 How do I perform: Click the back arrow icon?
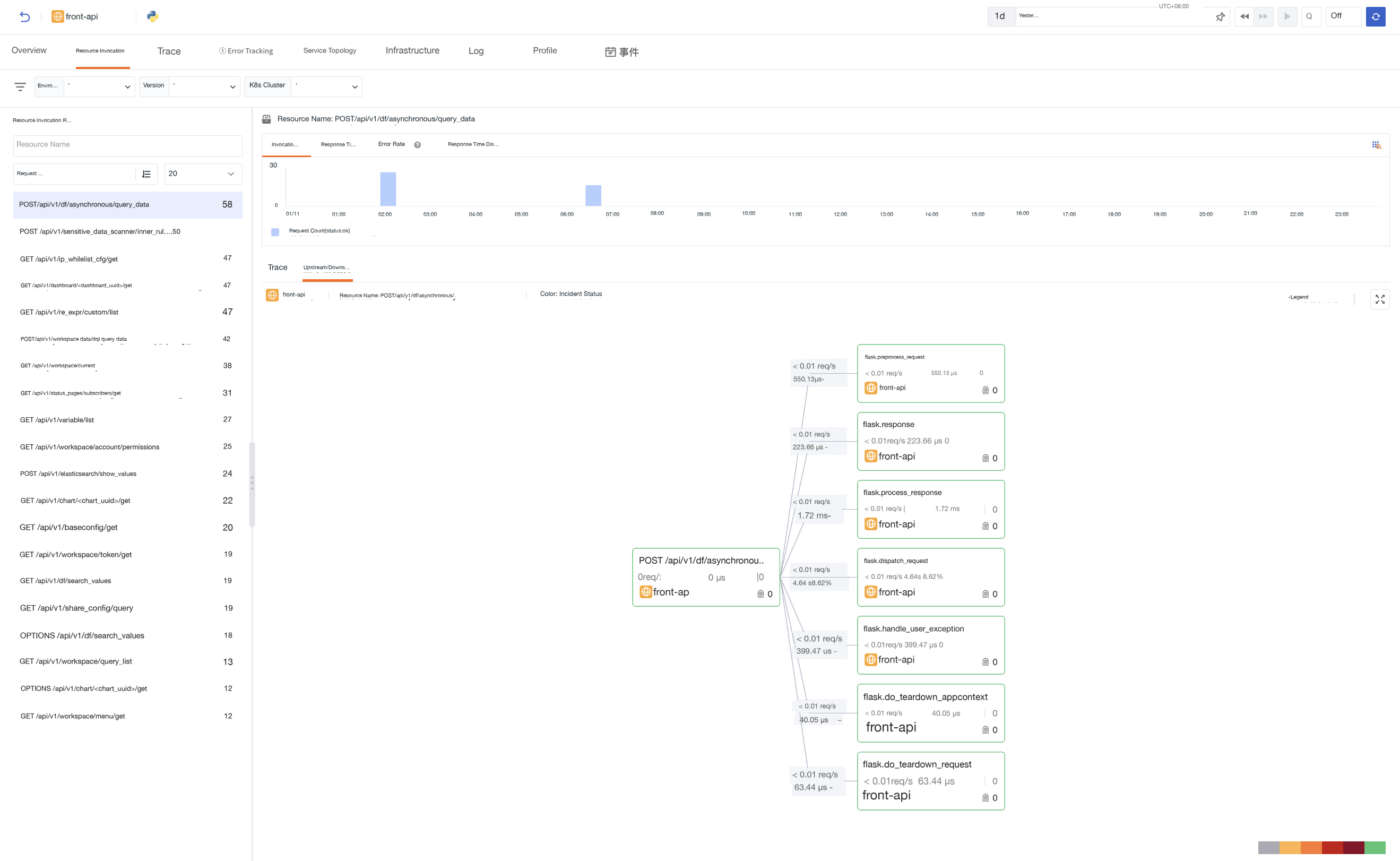point(24,16)
